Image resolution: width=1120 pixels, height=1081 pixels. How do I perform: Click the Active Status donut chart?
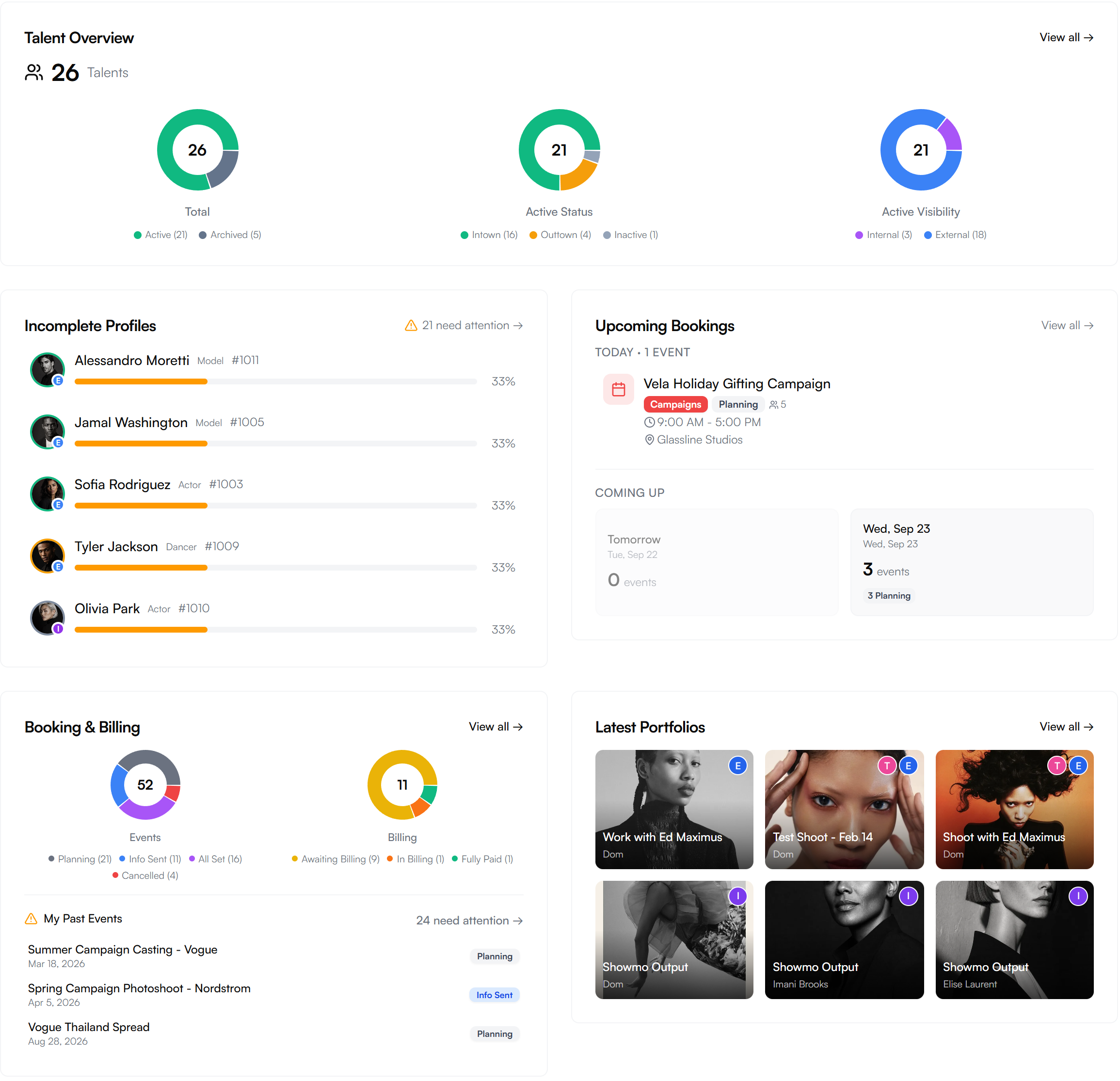[x=560, y=150]
